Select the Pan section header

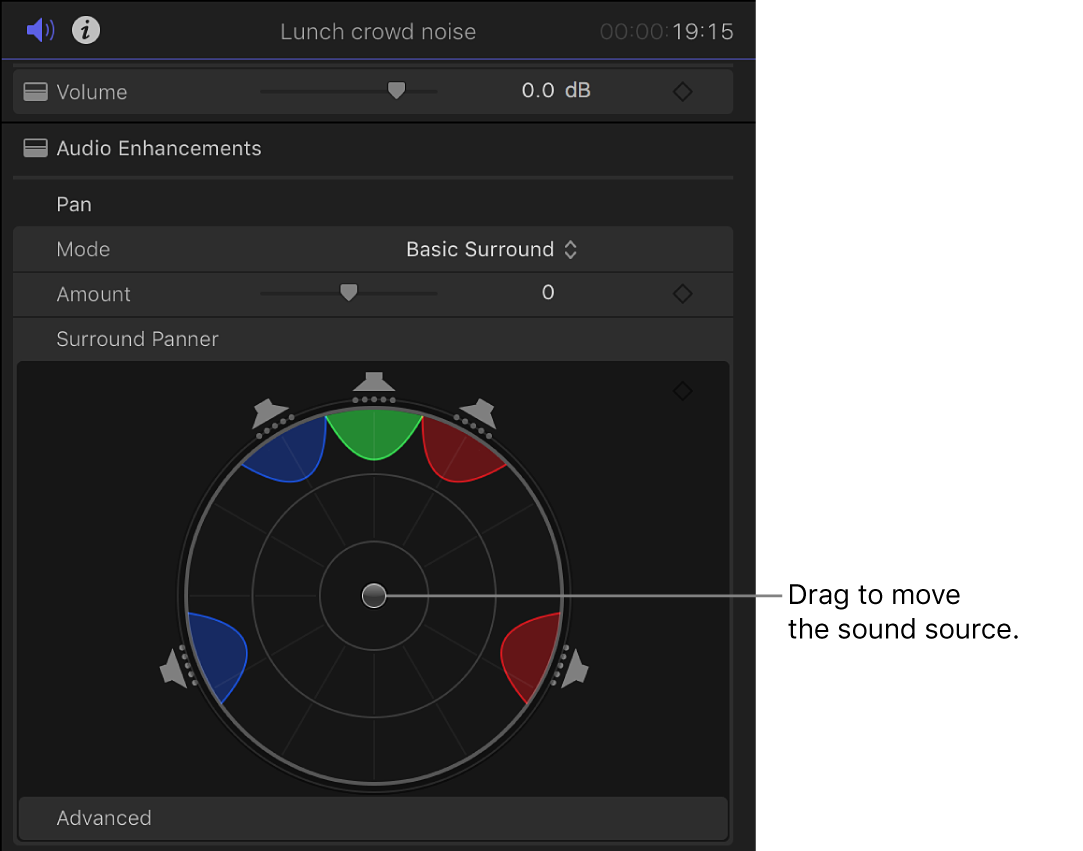point(74,204)
